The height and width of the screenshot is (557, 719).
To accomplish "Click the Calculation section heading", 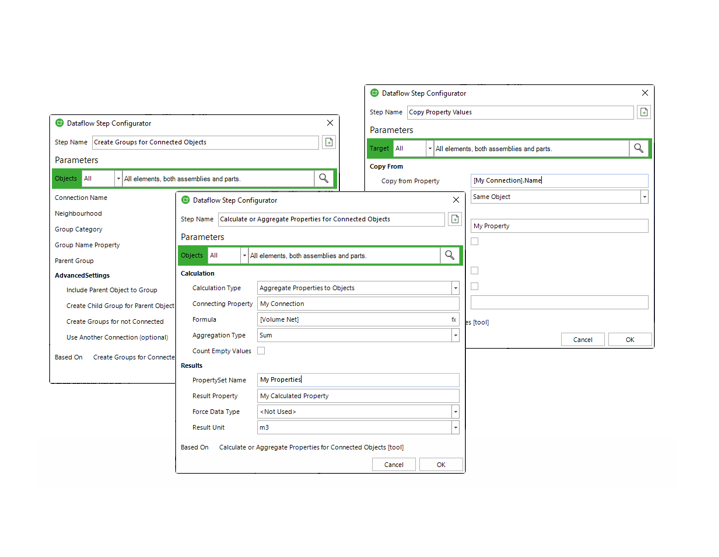I will tap(197, 273).
